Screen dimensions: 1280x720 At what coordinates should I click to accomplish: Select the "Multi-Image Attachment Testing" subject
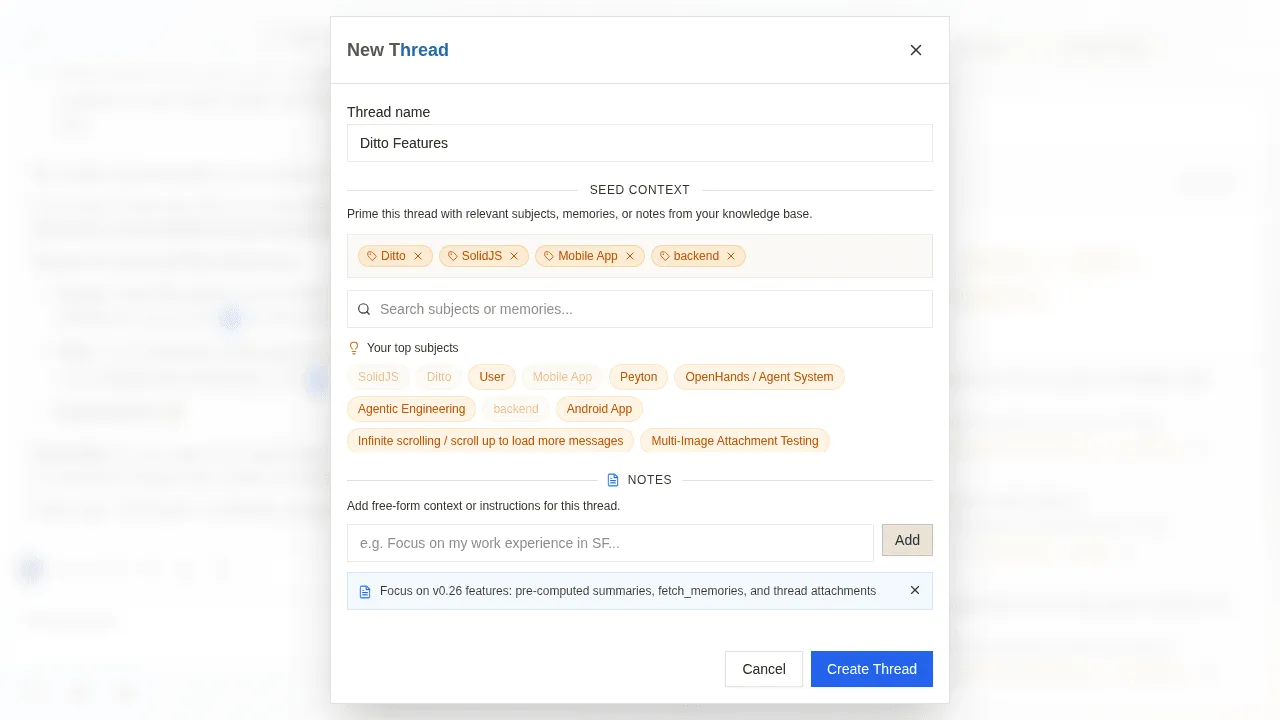pos(735,441)
